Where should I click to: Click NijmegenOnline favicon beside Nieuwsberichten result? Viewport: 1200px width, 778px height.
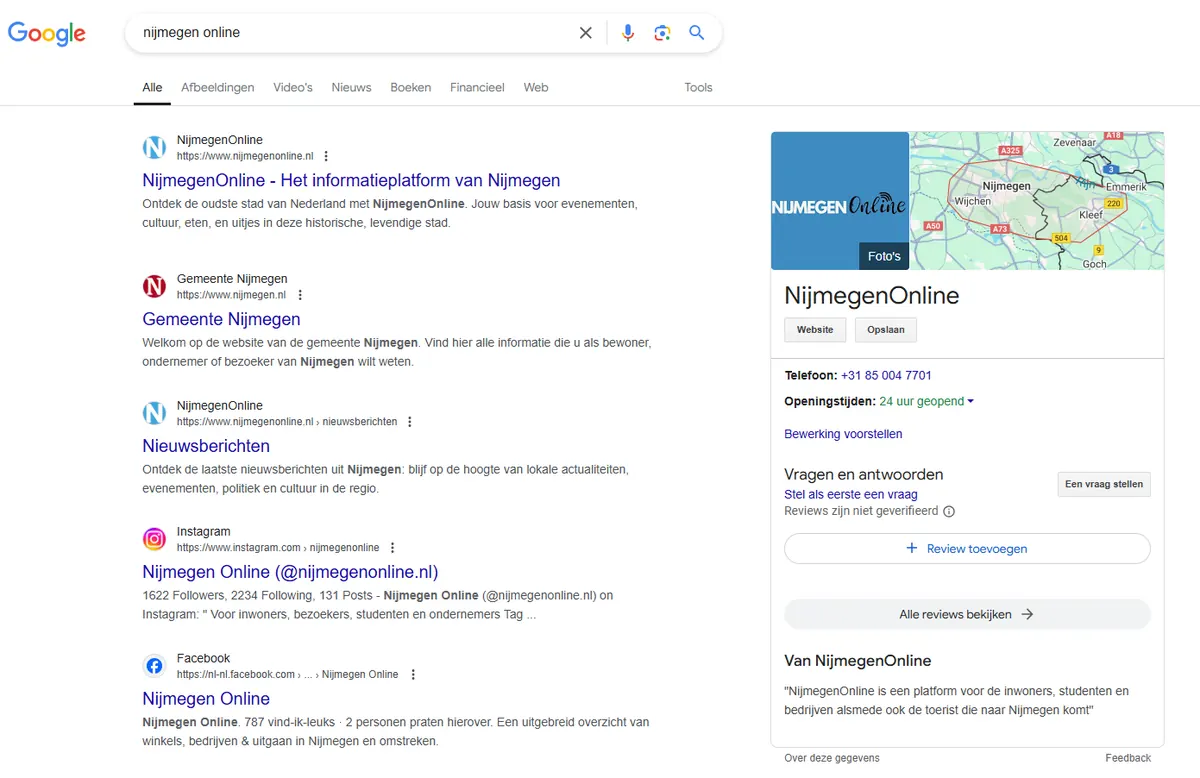click(154, 413)
